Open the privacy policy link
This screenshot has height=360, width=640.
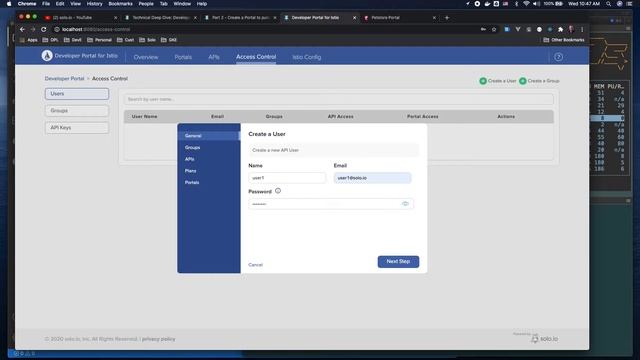point(158,339)
